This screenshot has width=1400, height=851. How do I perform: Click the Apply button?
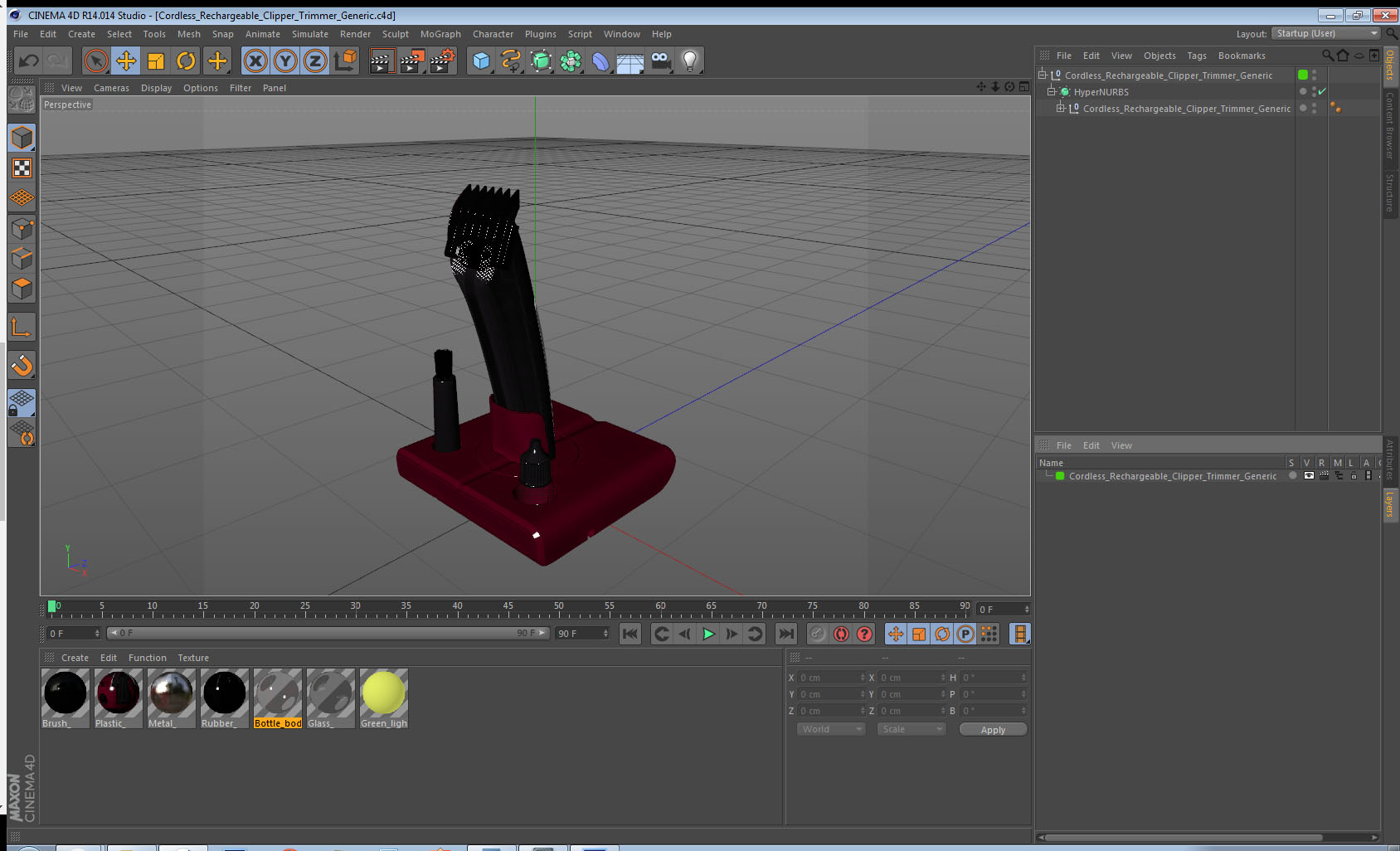(x=993, y=730)
